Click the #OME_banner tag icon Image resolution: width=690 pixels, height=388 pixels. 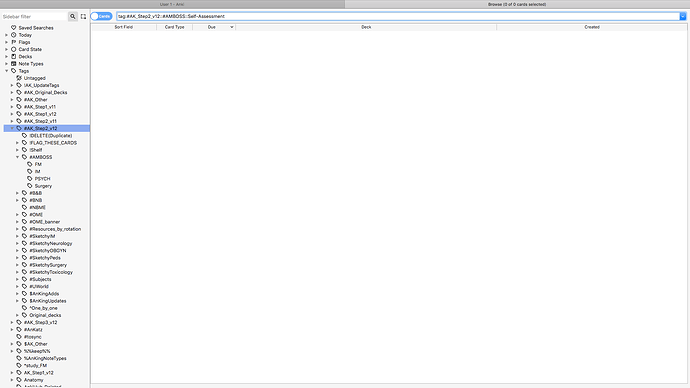[25, 222]
